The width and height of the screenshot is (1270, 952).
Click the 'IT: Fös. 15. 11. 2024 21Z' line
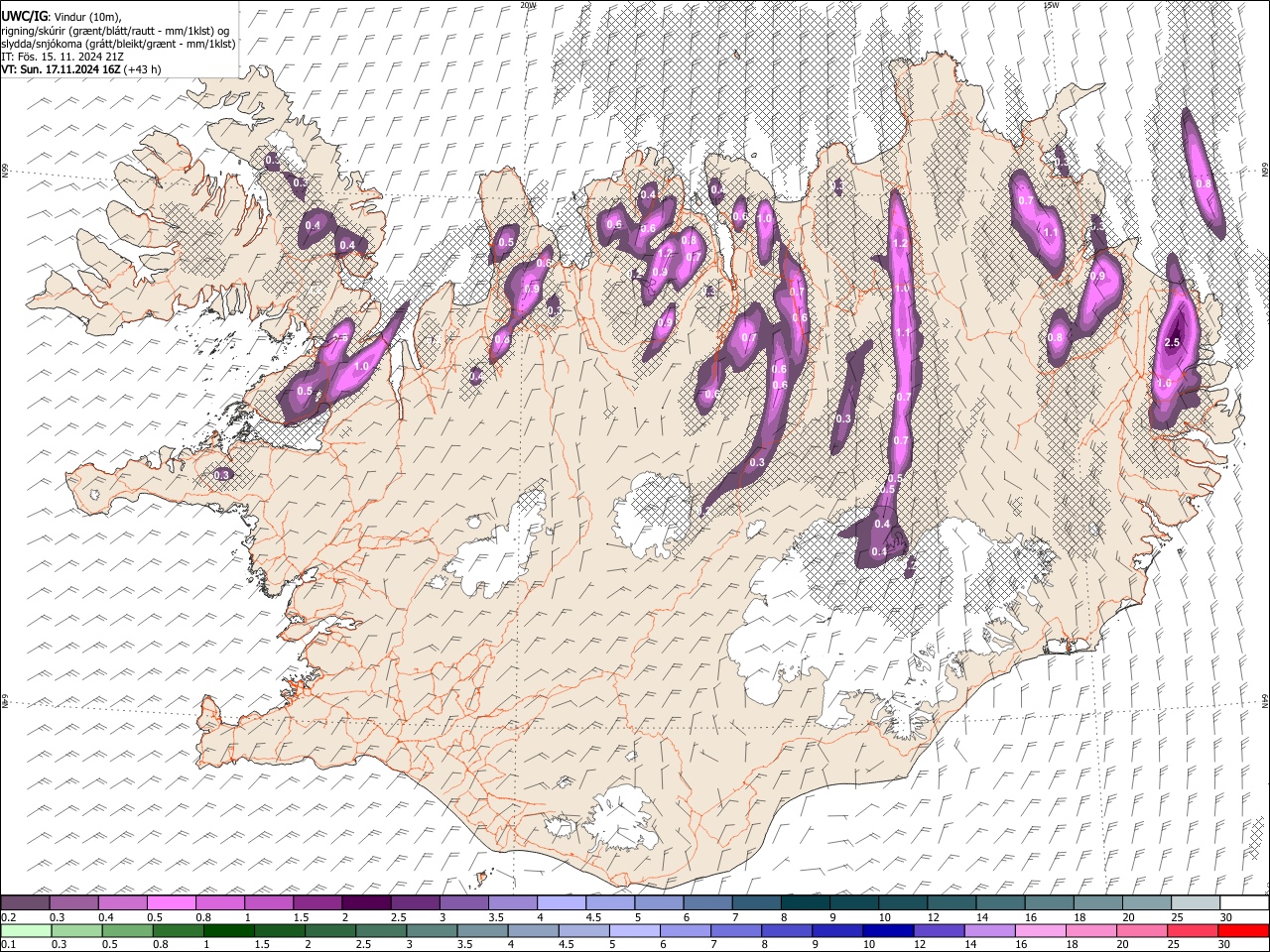[62, 57]
